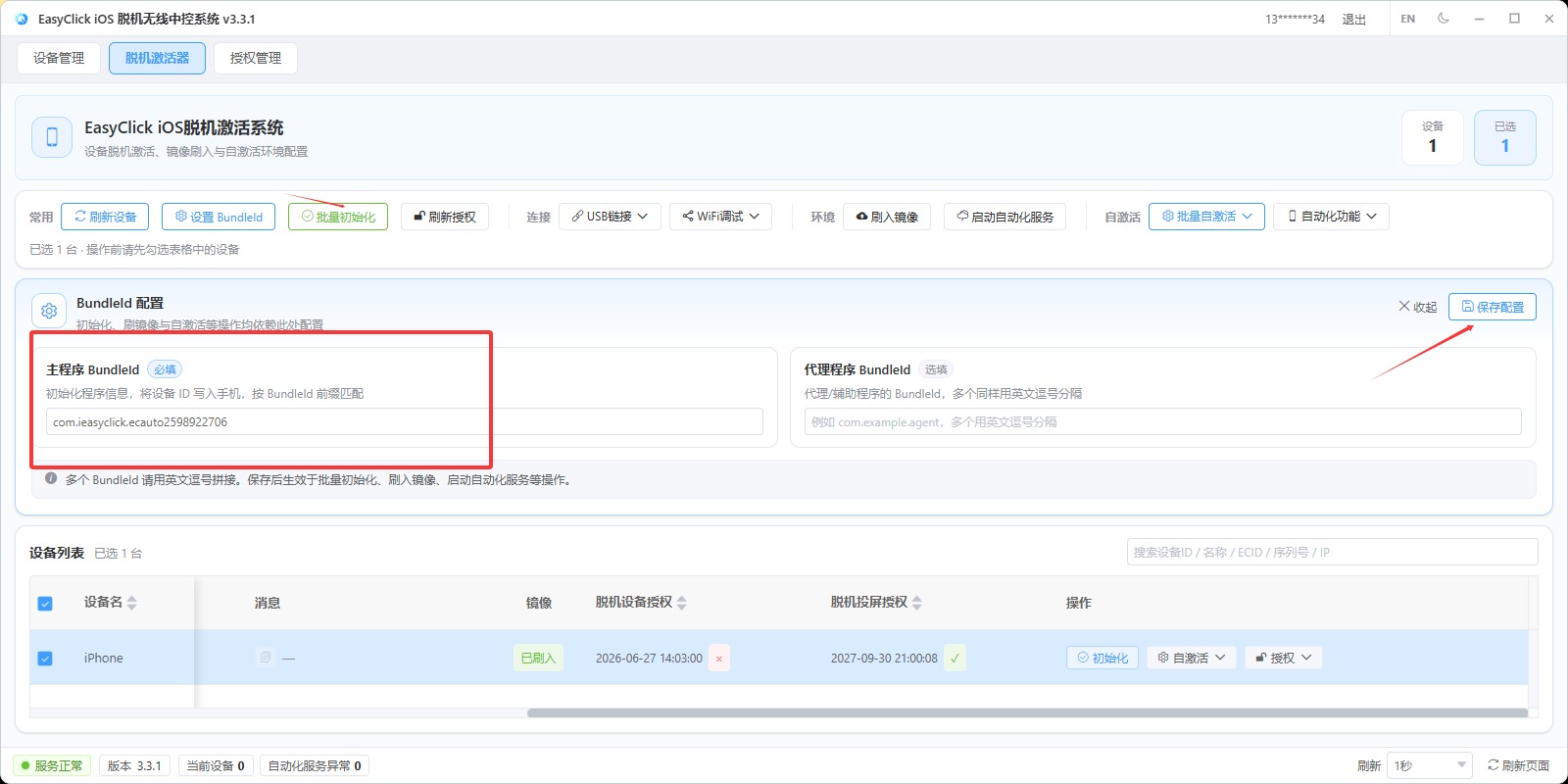Image resolution: width=1568 pixels, height=784 pixels.
Task: Open the 脱机激活器 tab
Action: (x=157, y=58)
